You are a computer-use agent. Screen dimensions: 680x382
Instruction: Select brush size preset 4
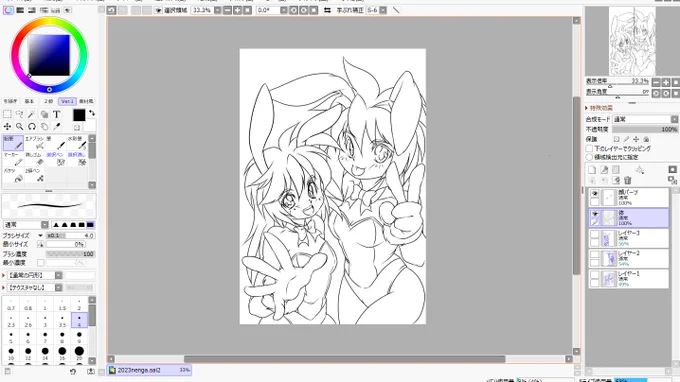pos(79,320)
